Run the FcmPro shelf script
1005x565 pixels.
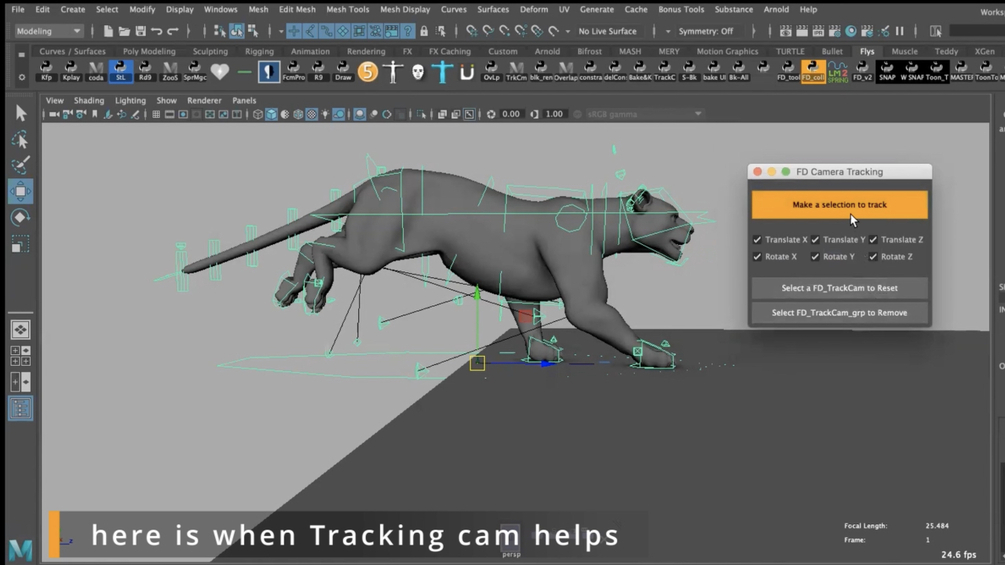coord(294,71)
